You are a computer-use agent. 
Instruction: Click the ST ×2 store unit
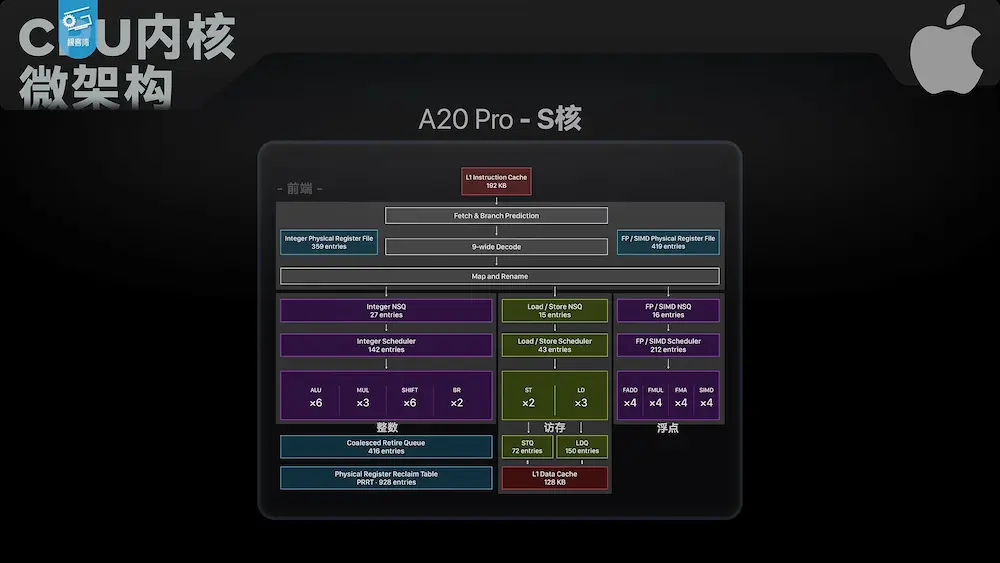click(528, 397)
